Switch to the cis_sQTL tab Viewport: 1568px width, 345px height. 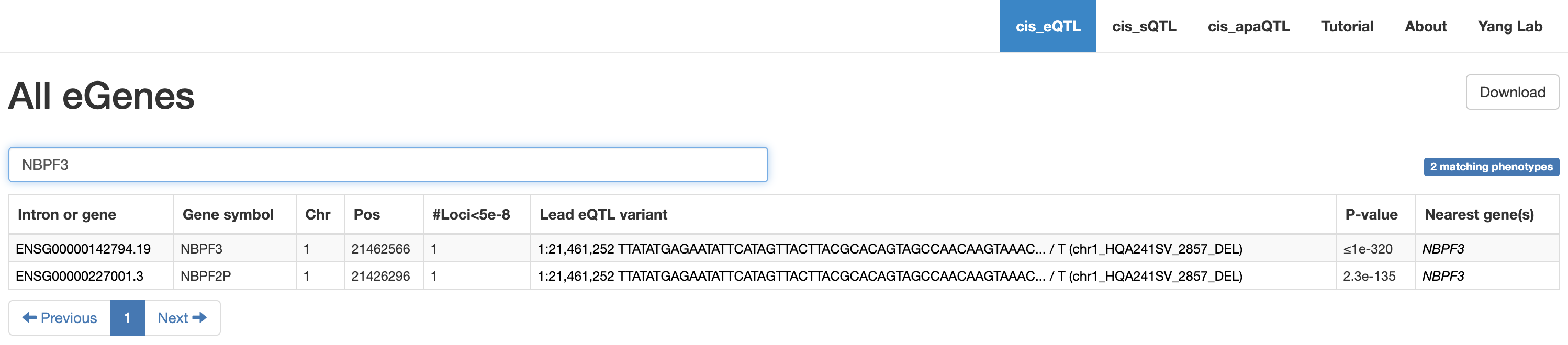click(x=1144, y=27)
